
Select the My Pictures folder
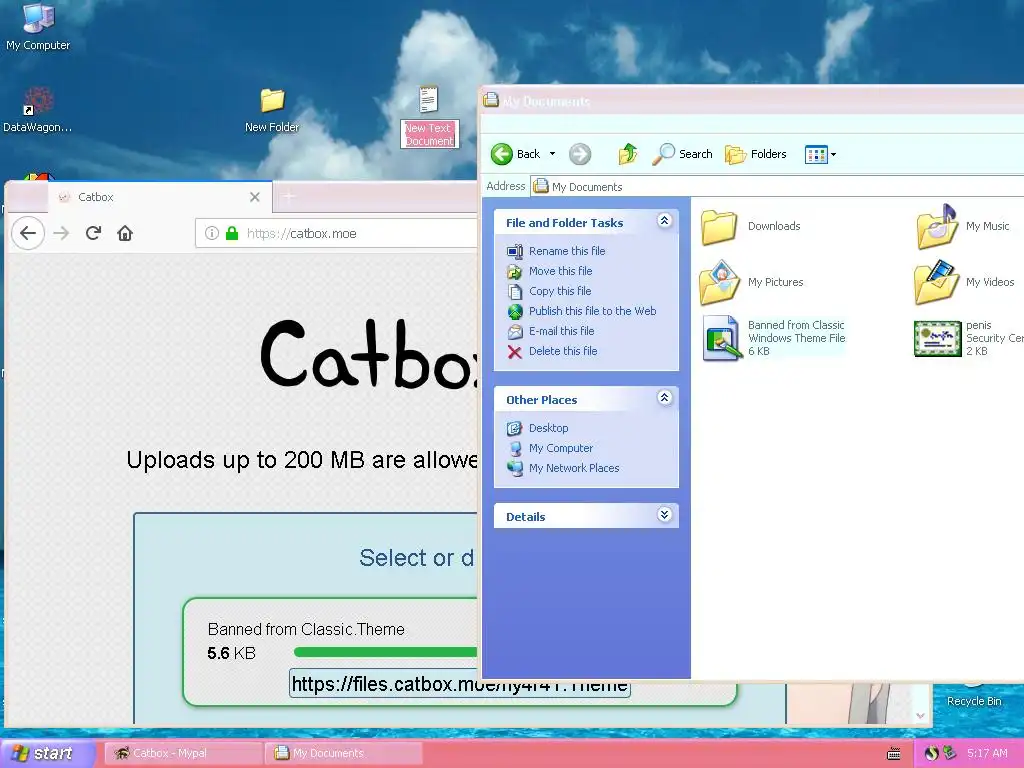(x=751, y=283)
